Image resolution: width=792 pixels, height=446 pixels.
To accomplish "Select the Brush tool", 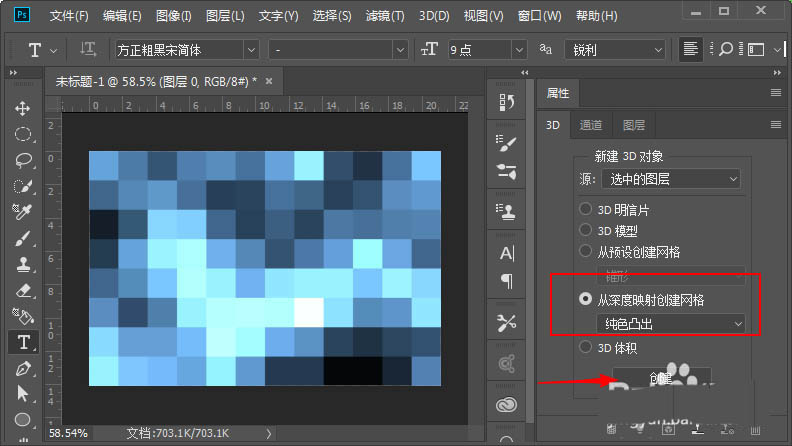I will pyautogui.click(x=22, y=238).
